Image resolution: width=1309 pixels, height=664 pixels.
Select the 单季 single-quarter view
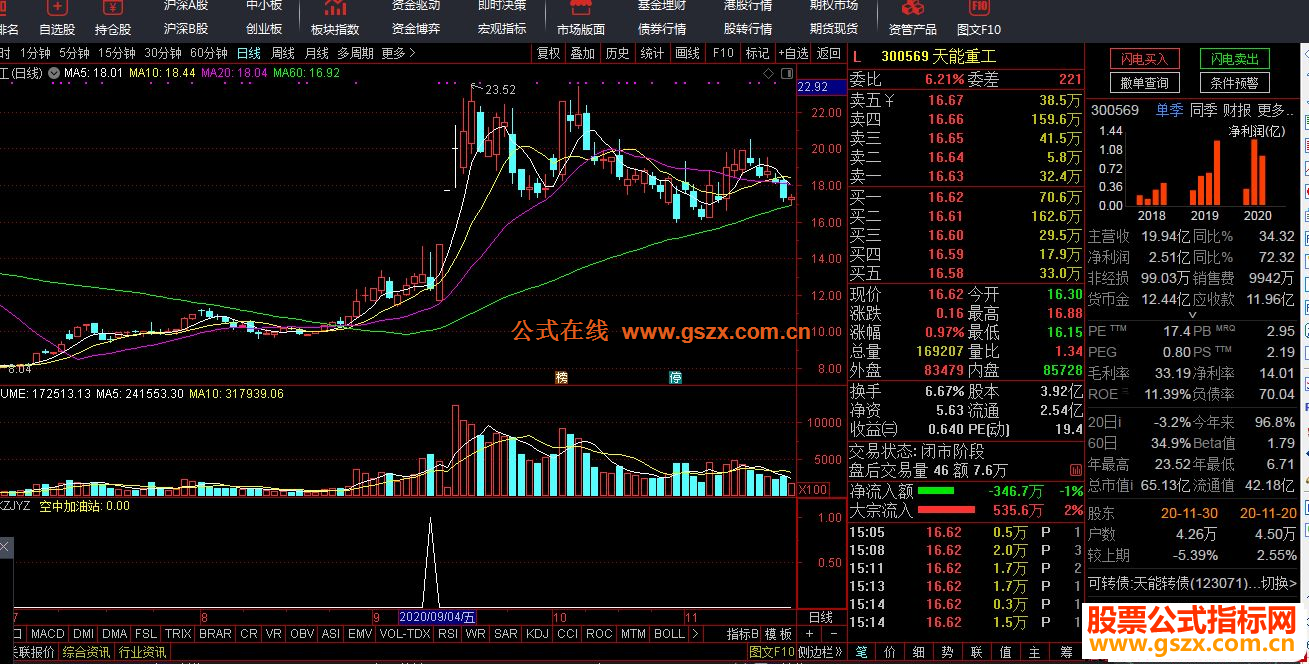(x=1170, y=110)
